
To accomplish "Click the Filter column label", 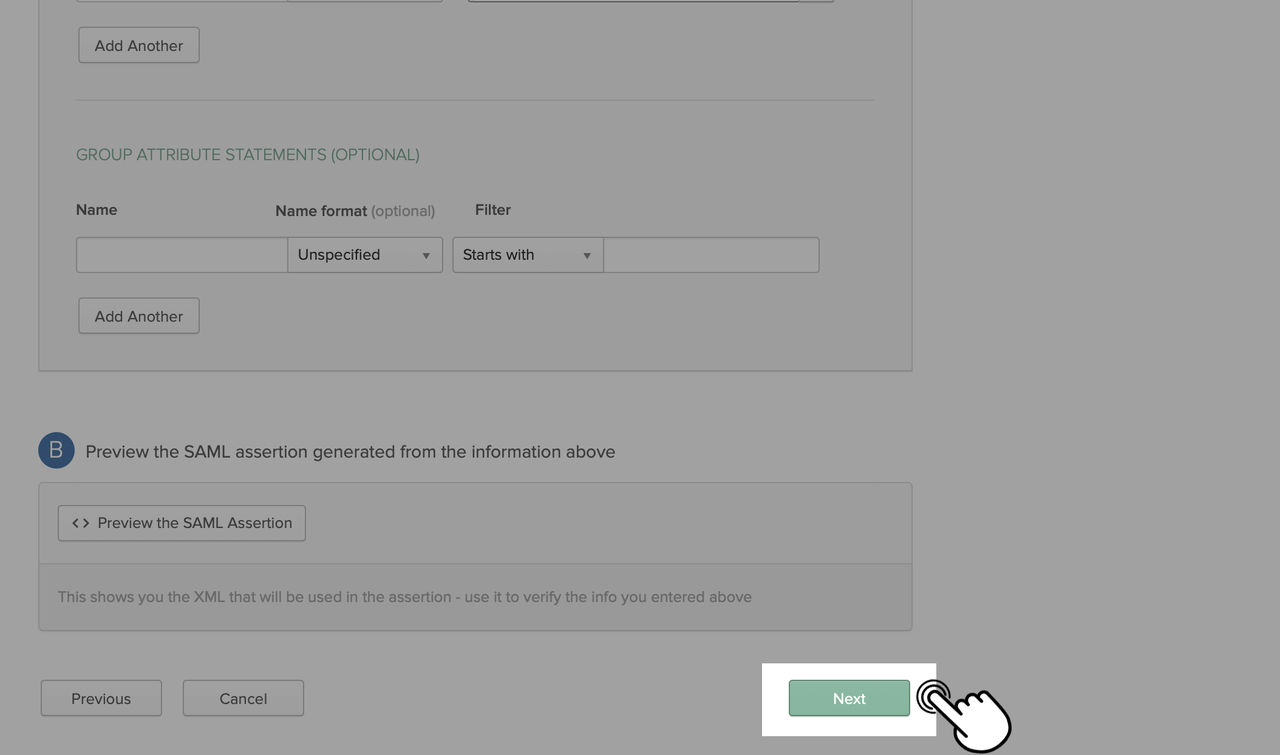I will 493,210.
